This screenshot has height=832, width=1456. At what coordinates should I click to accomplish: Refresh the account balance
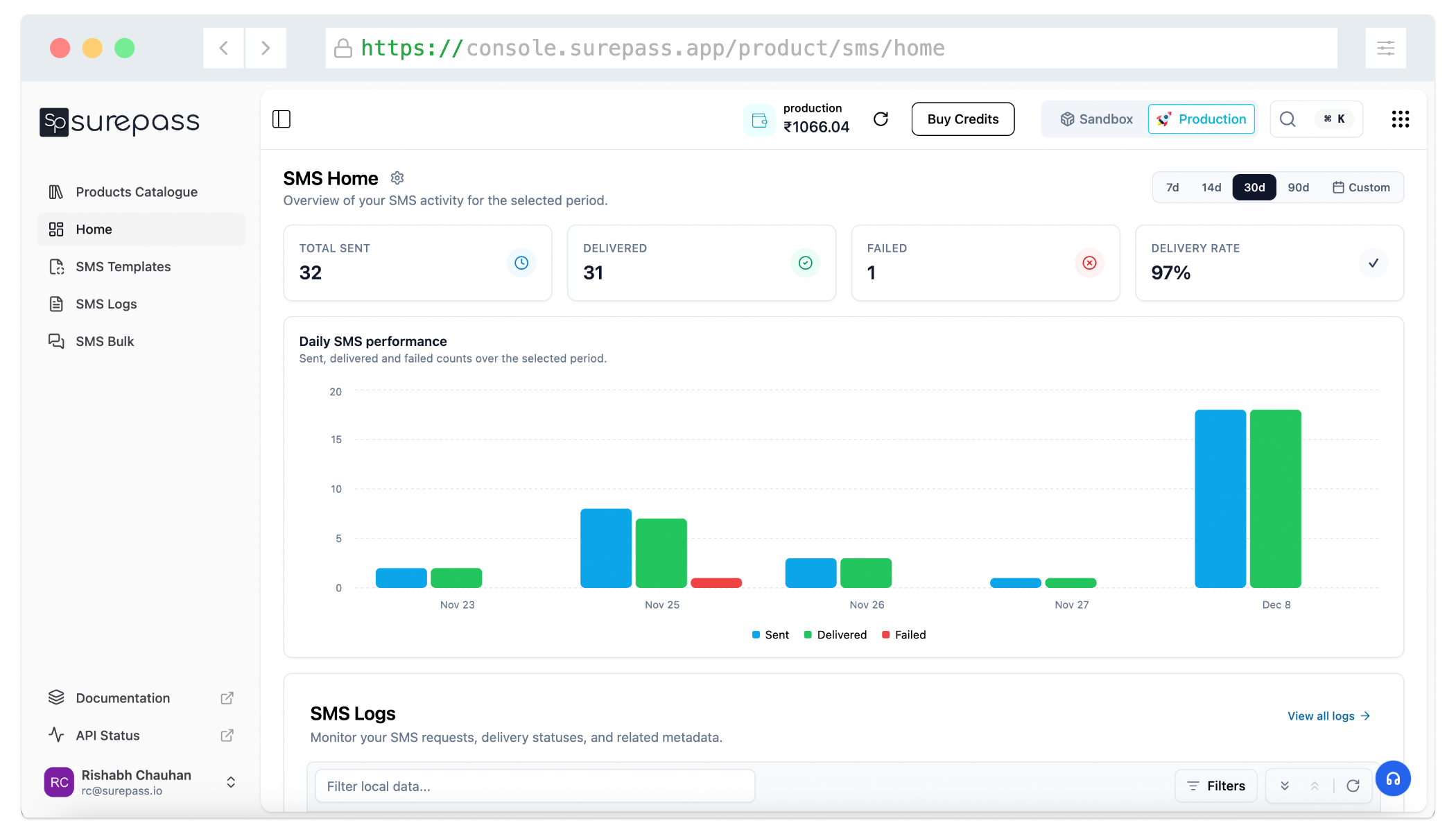881,119
